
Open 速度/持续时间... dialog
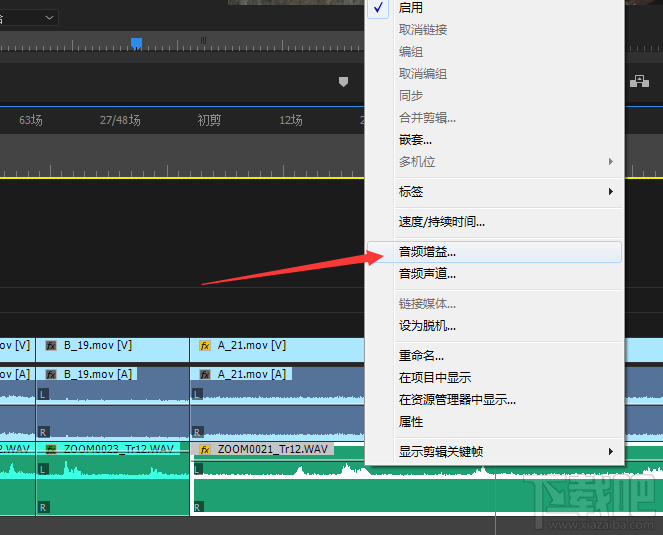[495, 222]
